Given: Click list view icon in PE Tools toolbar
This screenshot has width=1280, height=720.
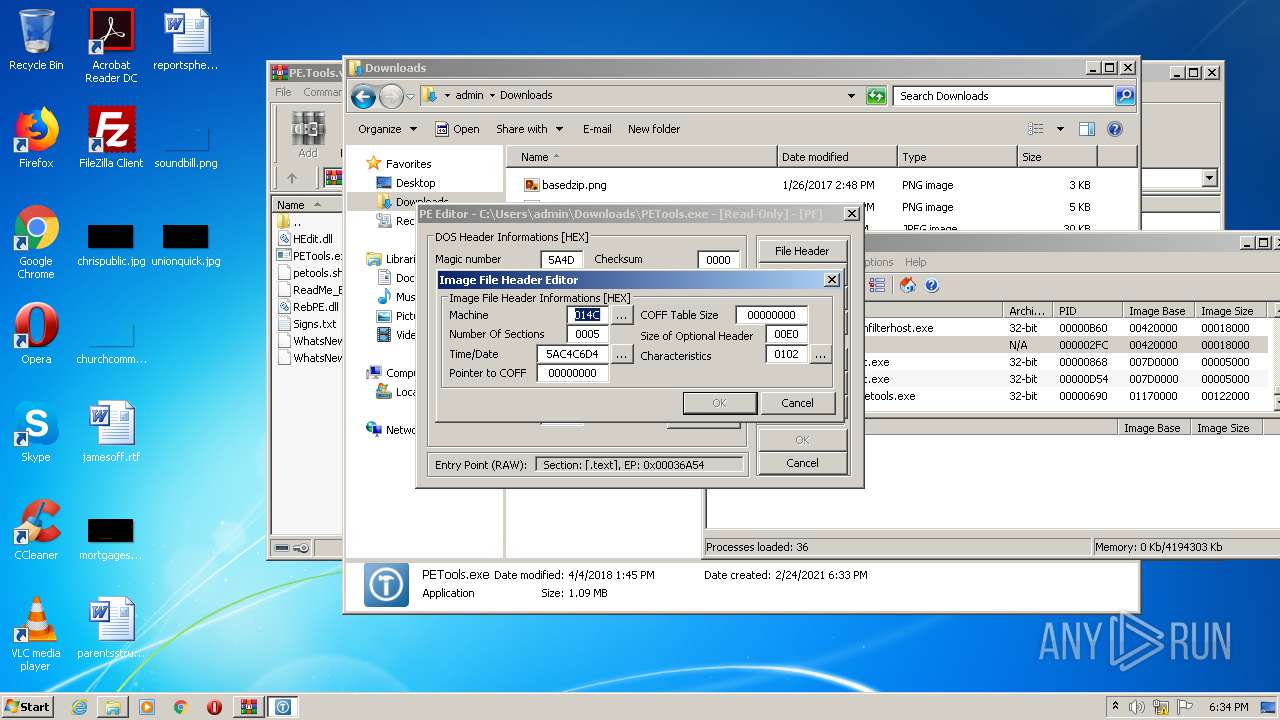Looking at the screenshot, I should (x=878, y=286).
